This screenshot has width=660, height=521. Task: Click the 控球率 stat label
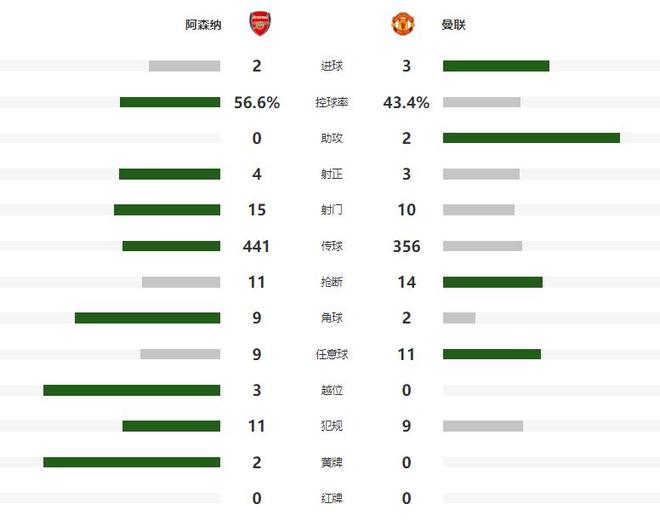(331, 102)
